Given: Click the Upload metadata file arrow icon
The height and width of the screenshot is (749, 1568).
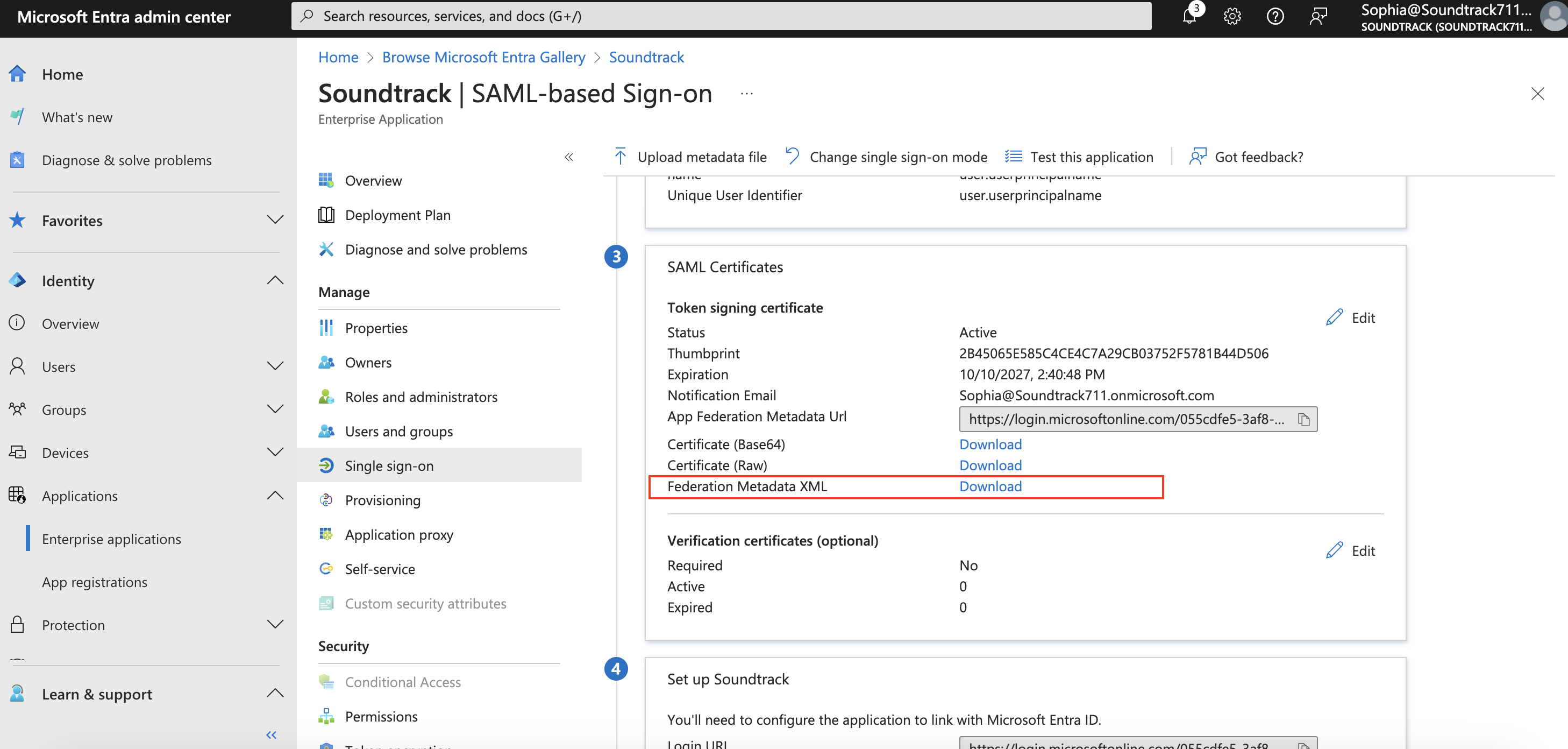Looking at the screenshot, I should [620, 157].
